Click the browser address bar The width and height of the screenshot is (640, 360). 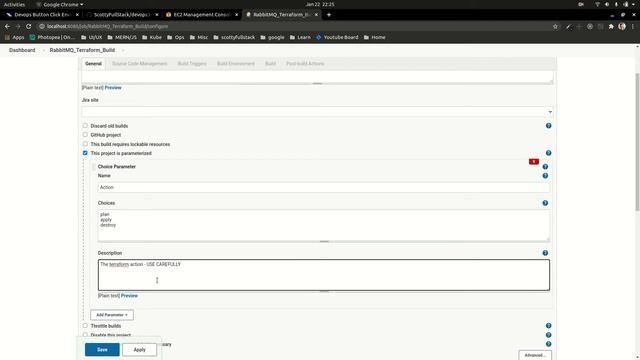click(x=294, y=26)
